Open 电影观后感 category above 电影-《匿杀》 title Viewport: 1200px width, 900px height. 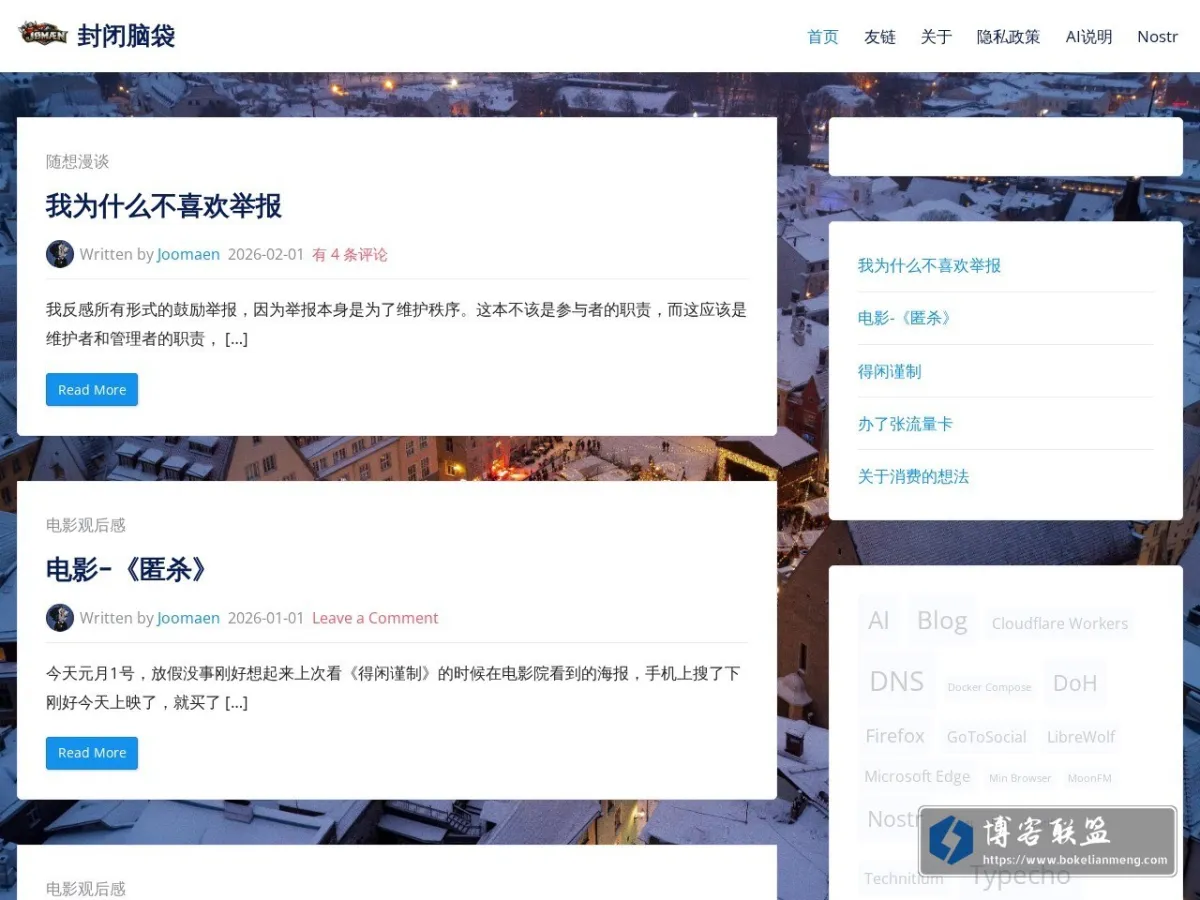point(86,525)
